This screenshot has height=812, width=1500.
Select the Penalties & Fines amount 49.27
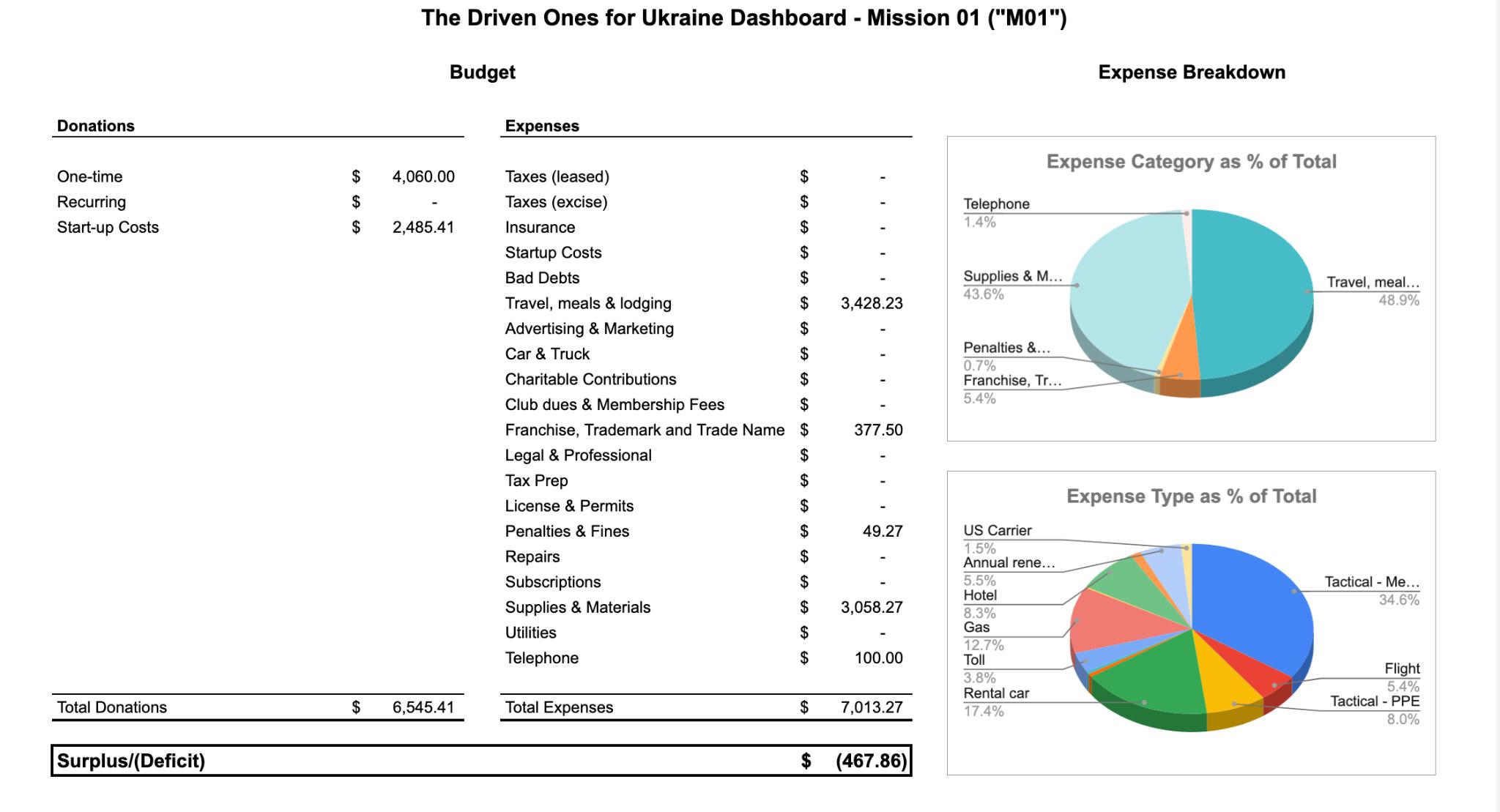(x=882, y=531)
